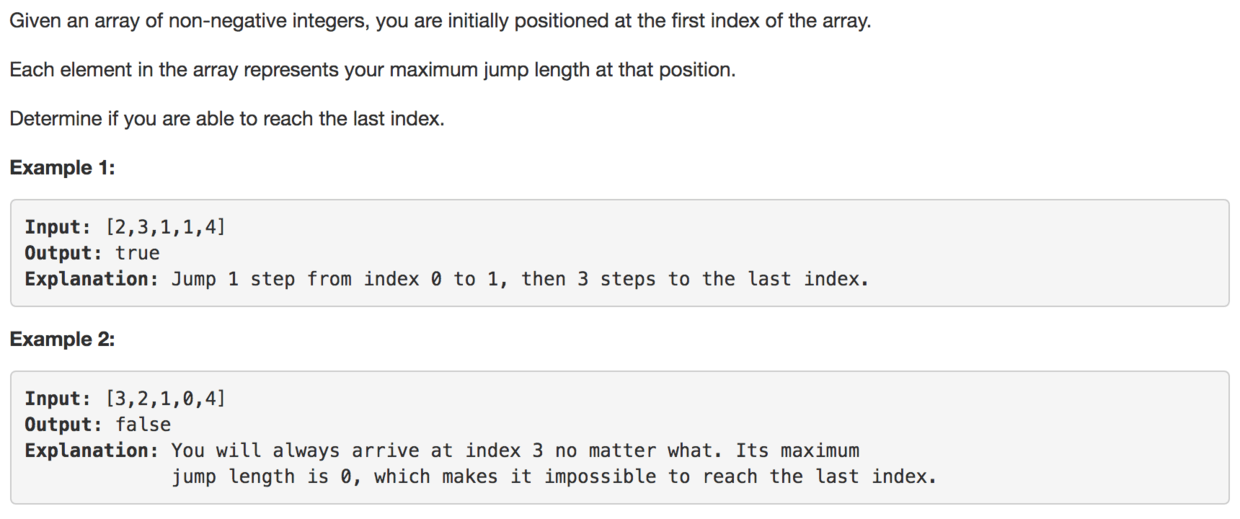1240x519 pixels.
Task: Click the "Example 1:" heading
Action: coord(62,168)
